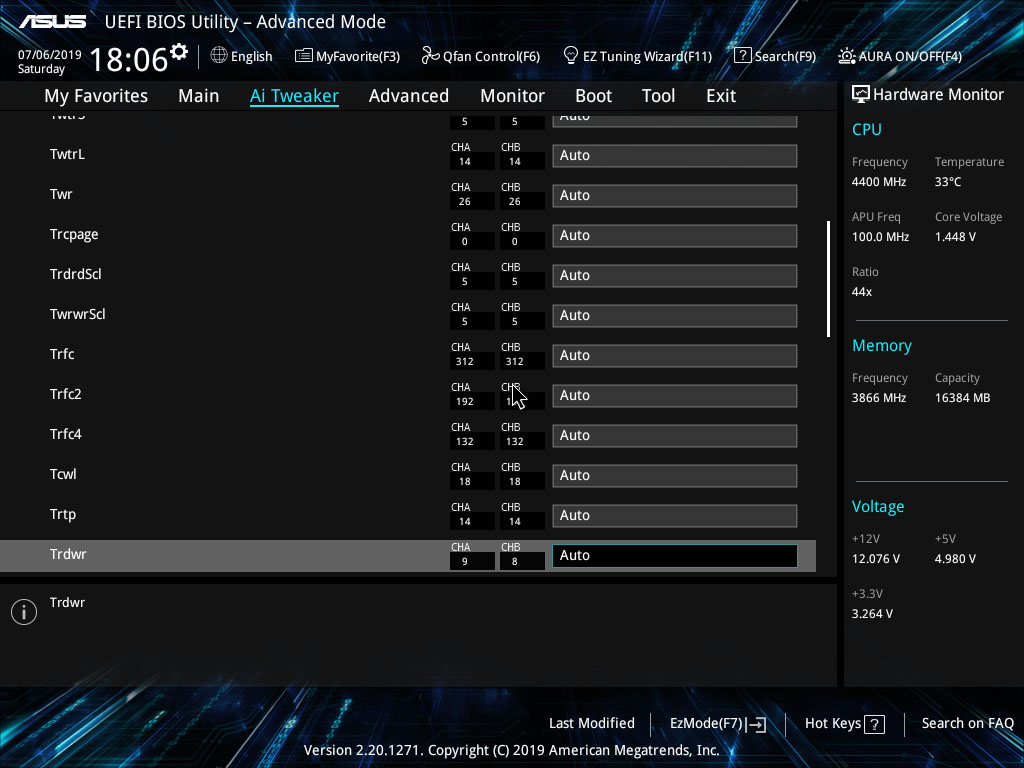Click the ASUS logo
This screenshot has height=768, width=1024.
tap(53, 22)
